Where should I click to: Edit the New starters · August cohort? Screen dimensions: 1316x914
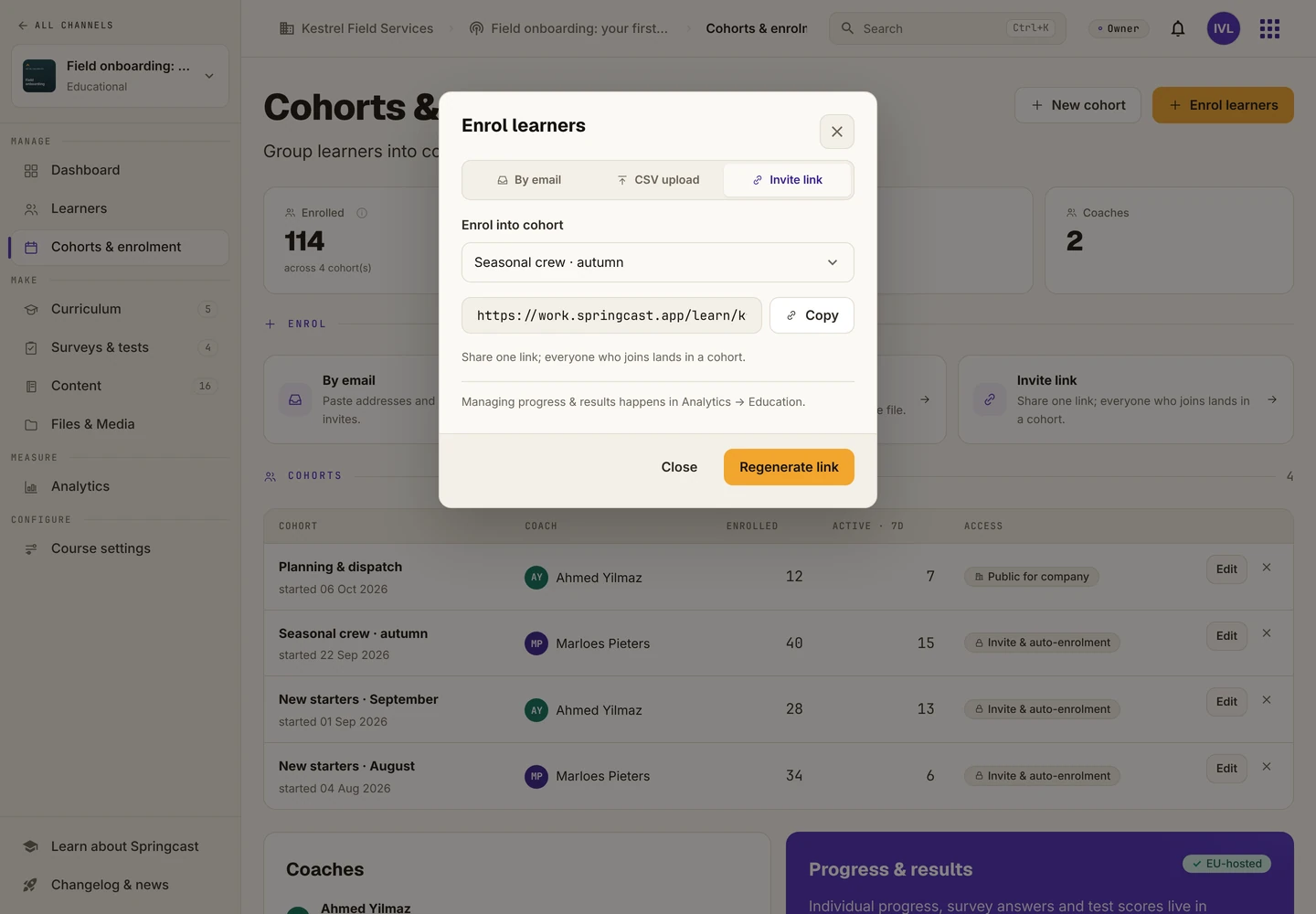coord(1226,769)
